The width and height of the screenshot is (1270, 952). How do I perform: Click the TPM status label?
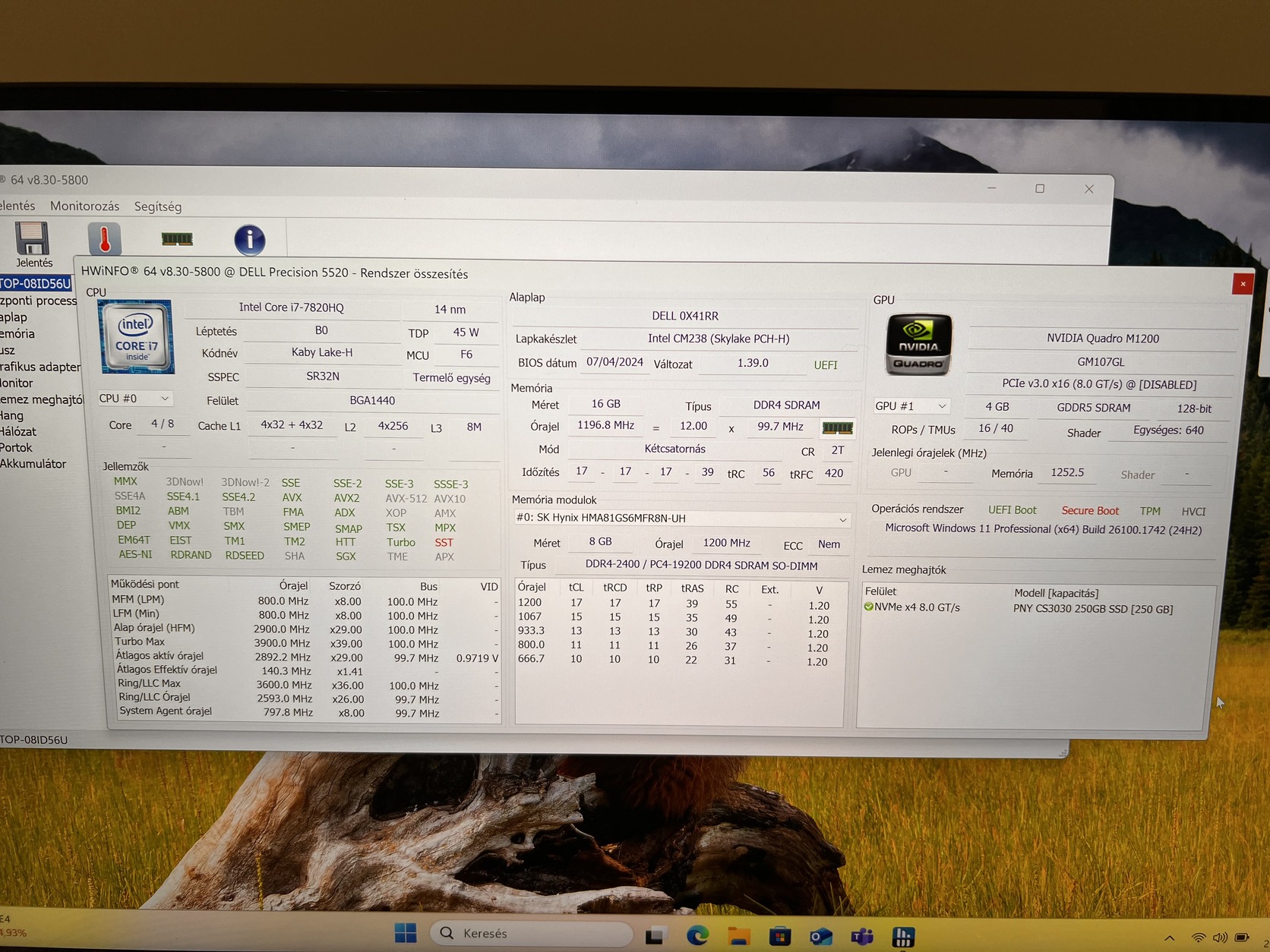click(x=1150, y=512)
